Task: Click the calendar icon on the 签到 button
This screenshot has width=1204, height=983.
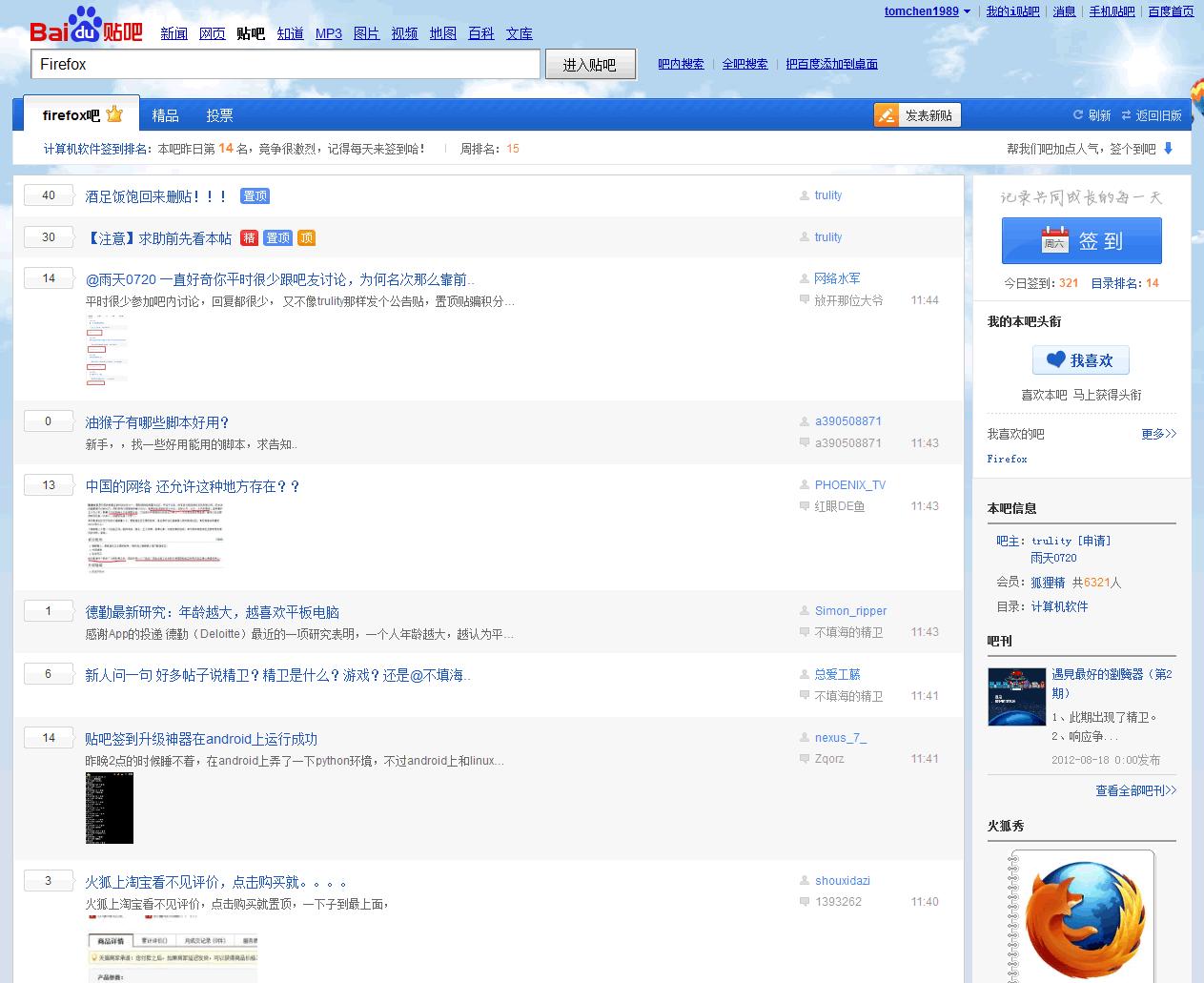Action: [x=1055, y=240]
